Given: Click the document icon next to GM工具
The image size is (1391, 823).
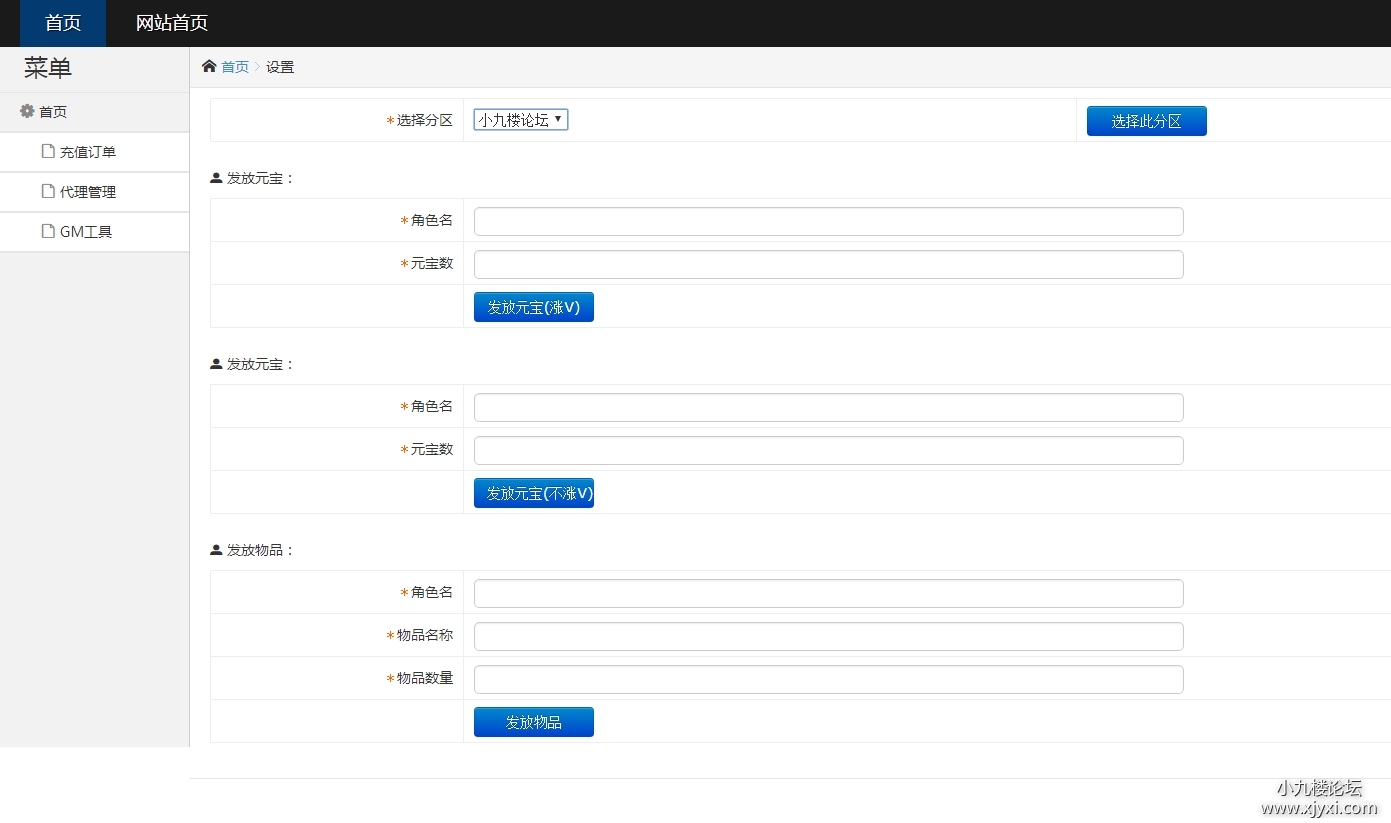Looking at the screenshot, I should tap(47, 231).
